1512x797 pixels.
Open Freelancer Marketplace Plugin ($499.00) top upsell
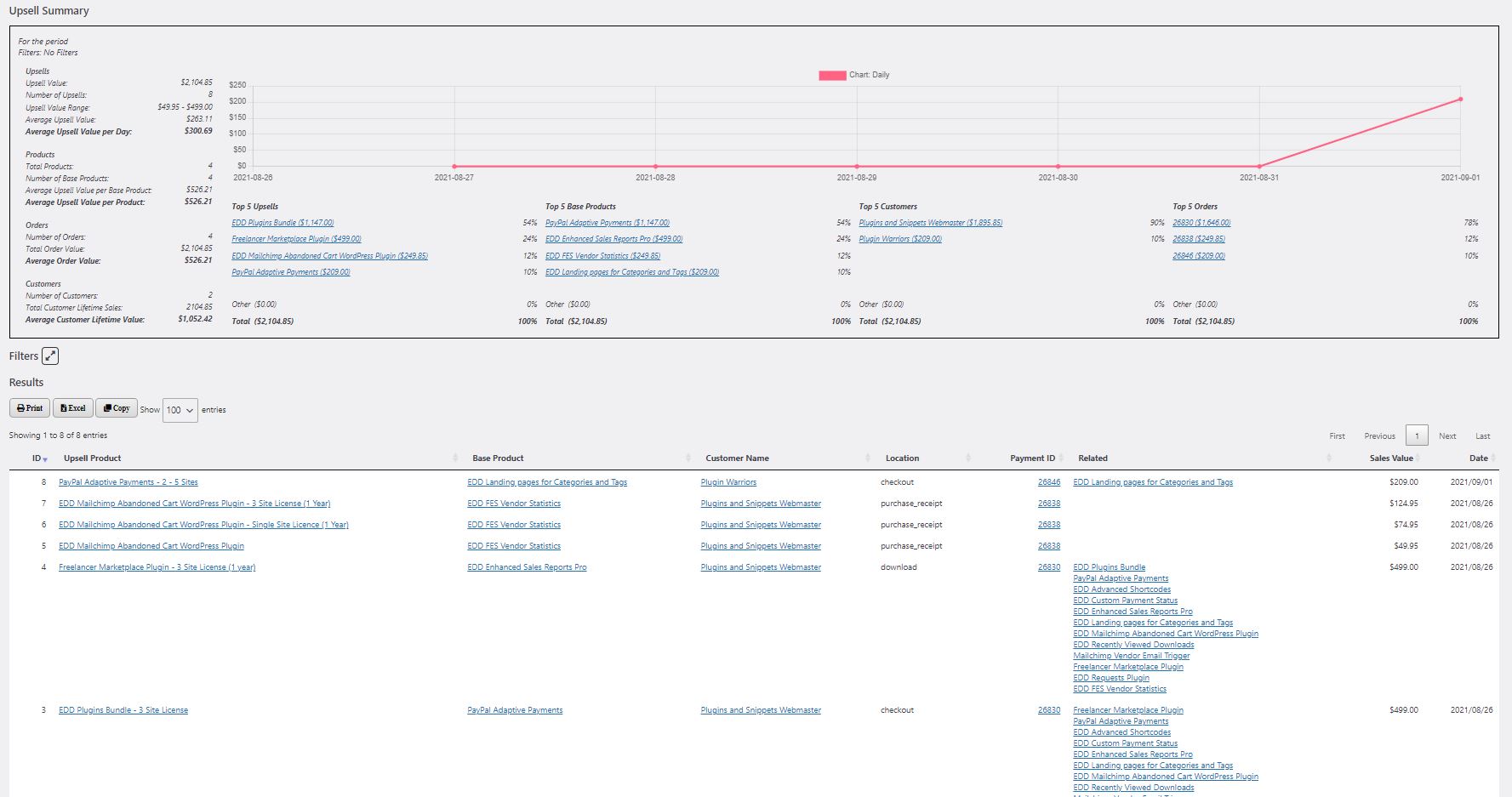296,239
